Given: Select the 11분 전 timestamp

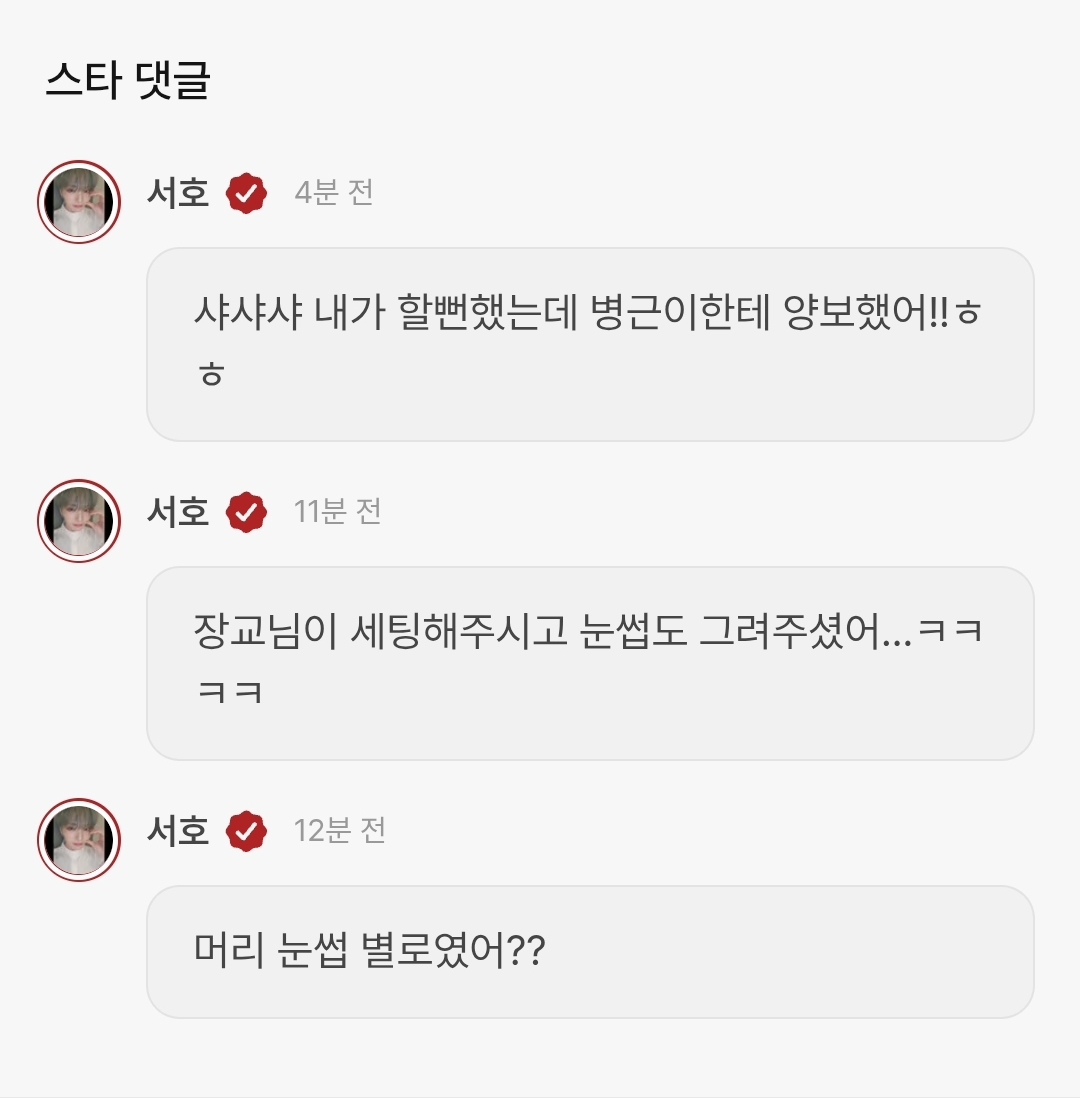Looking at the screenshot, I should (x=337, y=511).
